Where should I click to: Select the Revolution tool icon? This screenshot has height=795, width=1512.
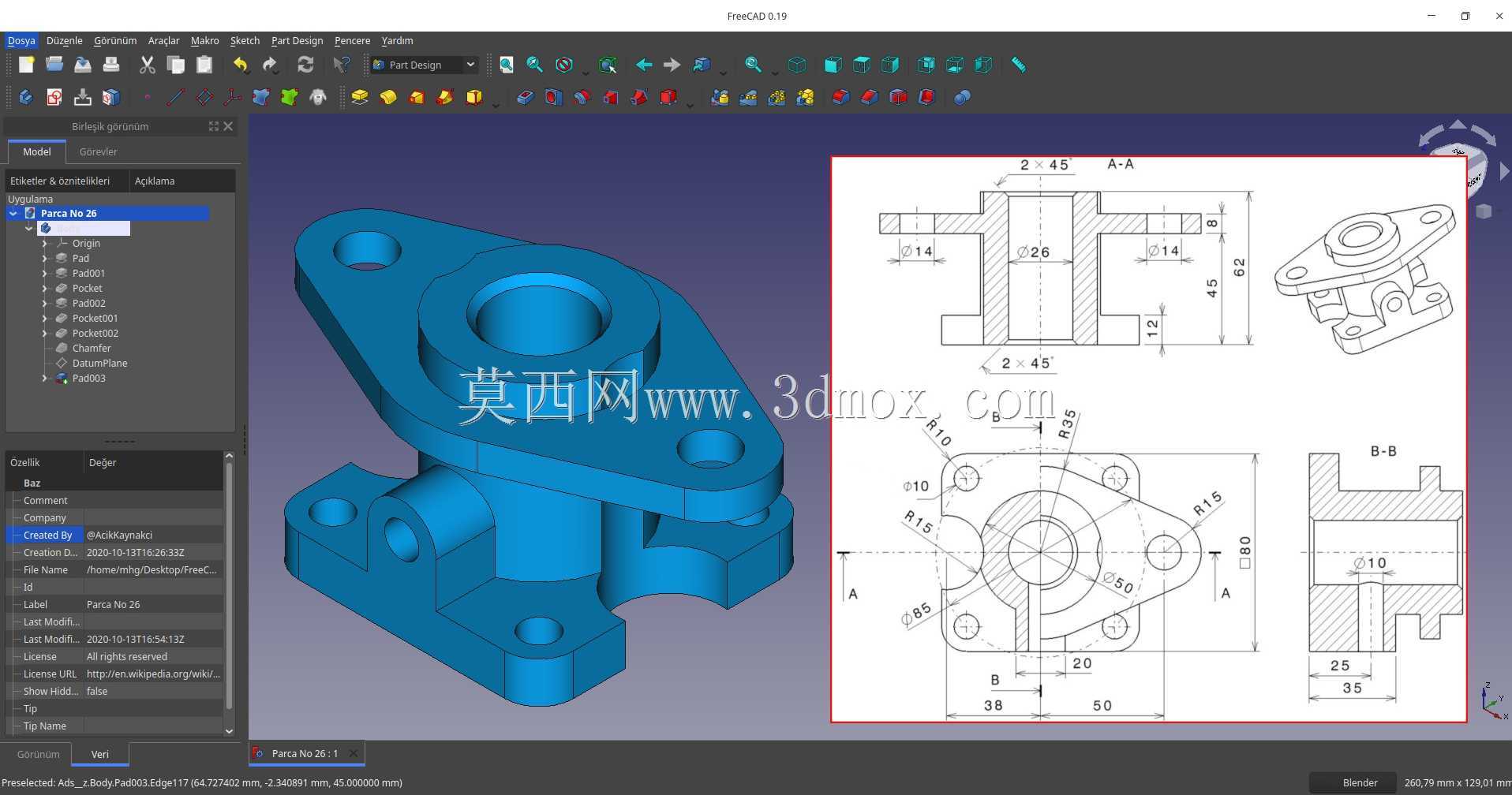[388, 97]
